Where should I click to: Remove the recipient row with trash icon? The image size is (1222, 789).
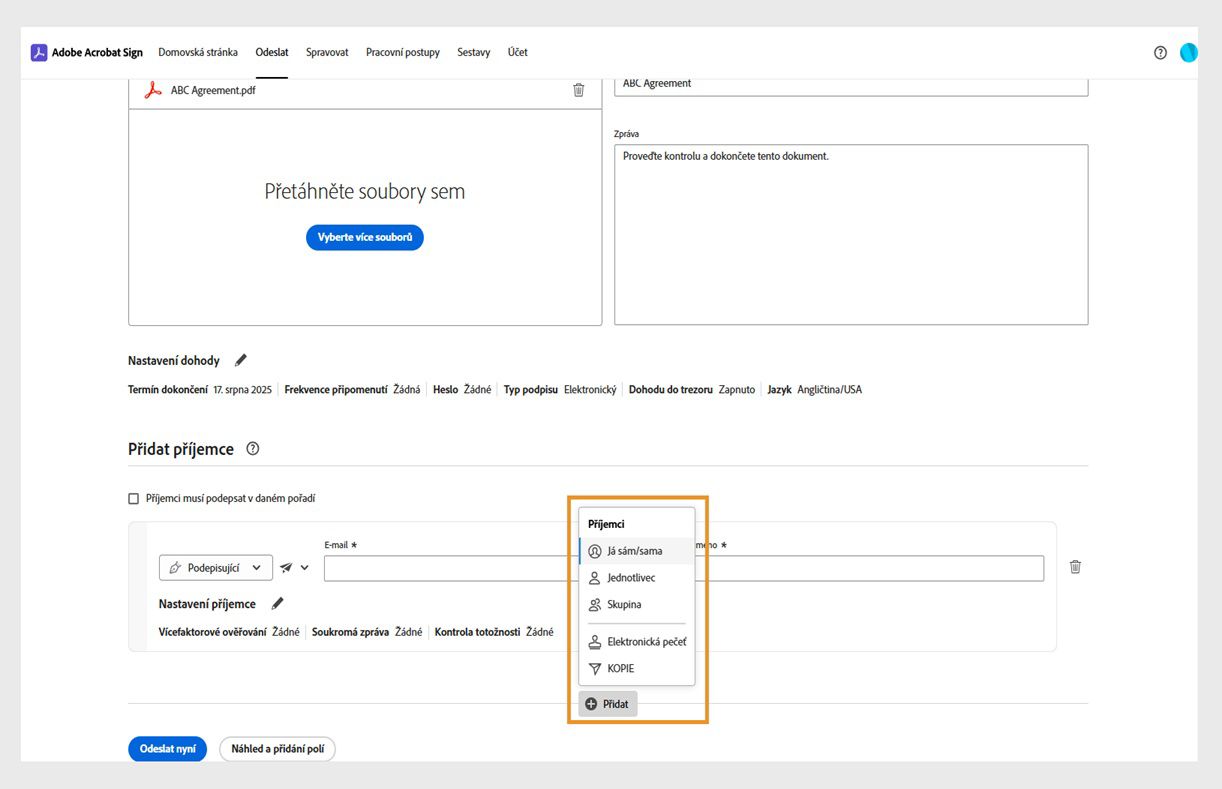click(x=1075, y=567)
